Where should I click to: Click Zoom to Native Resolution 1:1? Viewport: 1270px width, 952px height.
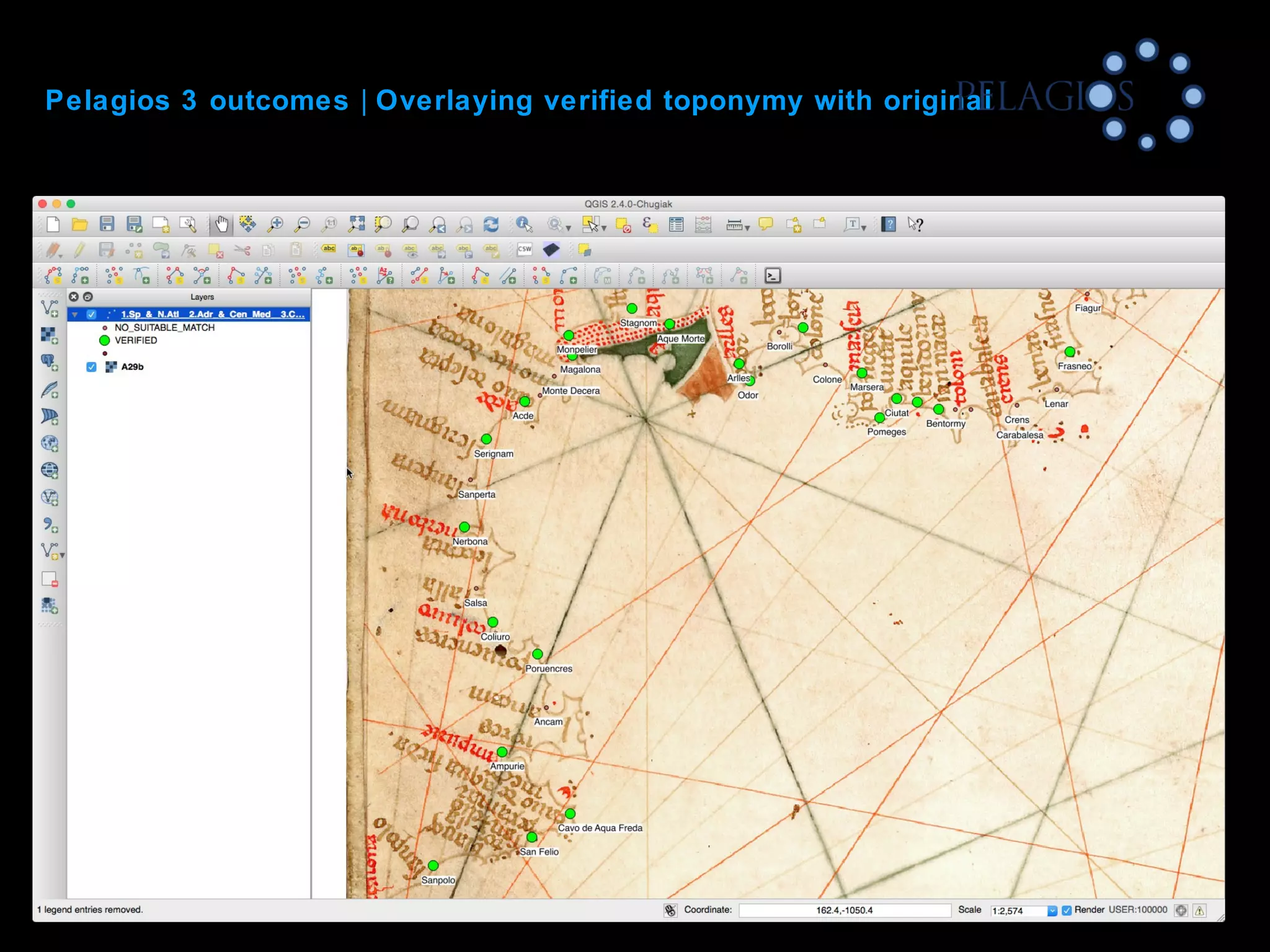(x=329, y=224)
